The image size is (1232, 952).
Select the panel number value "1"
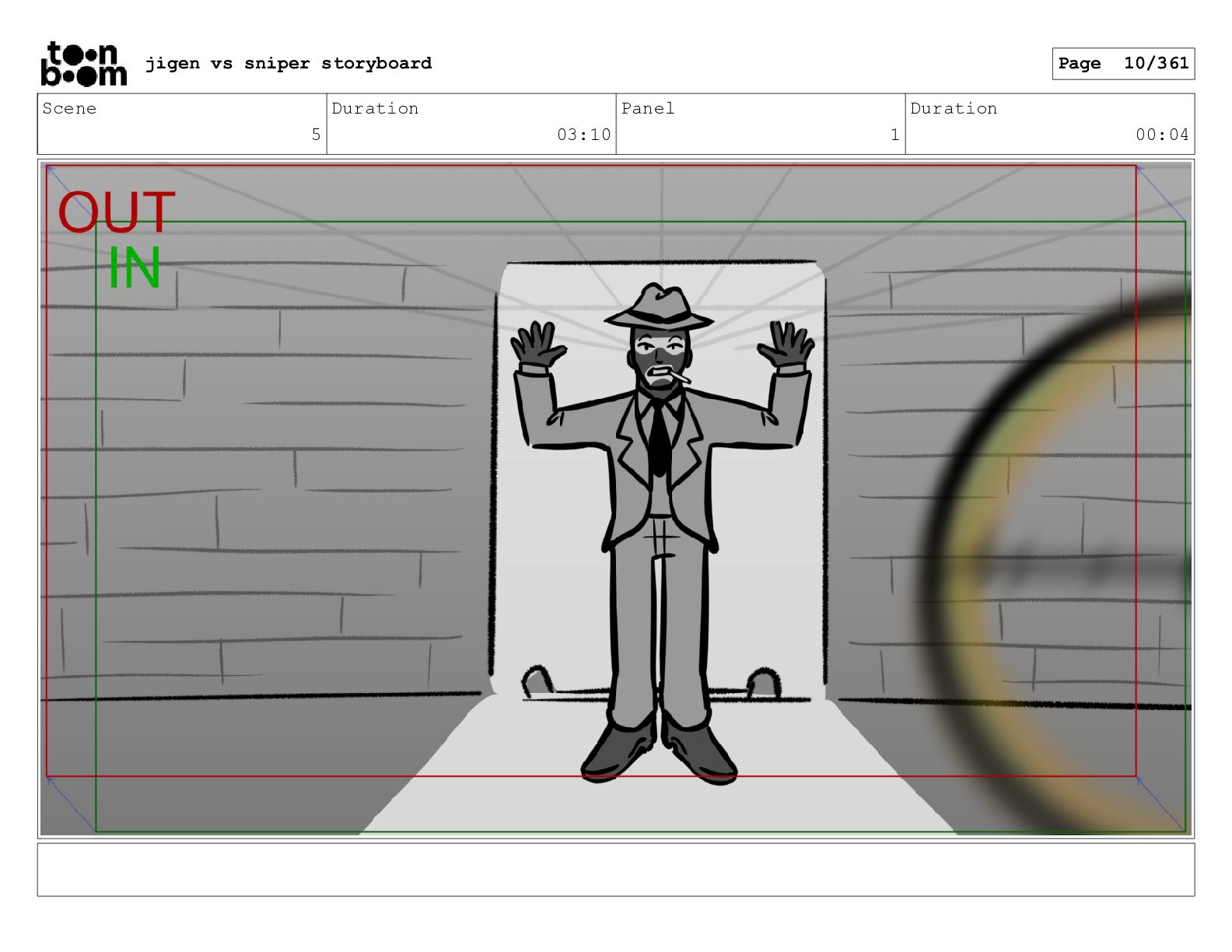[x=894, y=135]
